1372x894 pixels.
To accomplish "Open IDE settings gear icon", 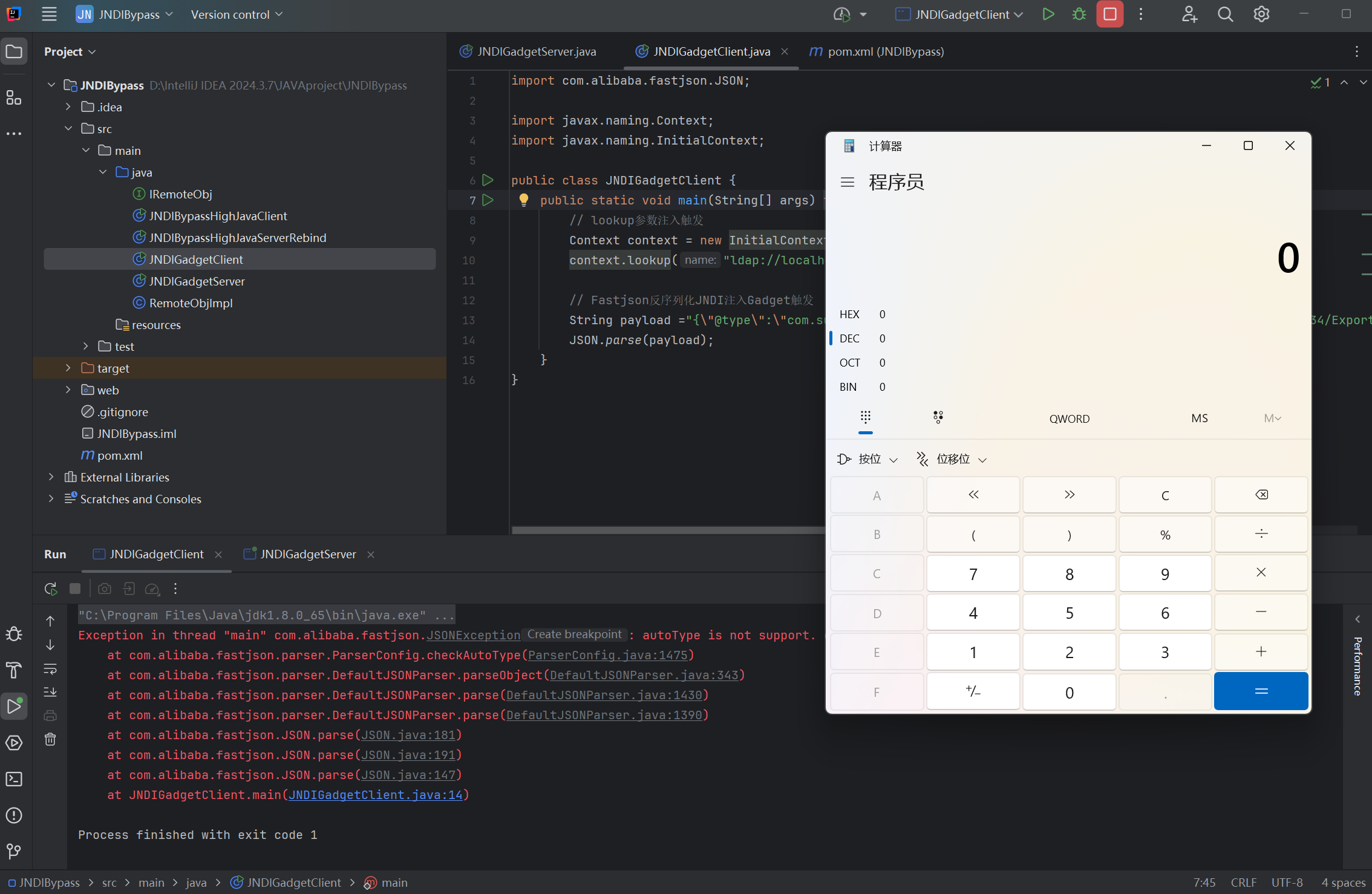I will pos(1261,15).
